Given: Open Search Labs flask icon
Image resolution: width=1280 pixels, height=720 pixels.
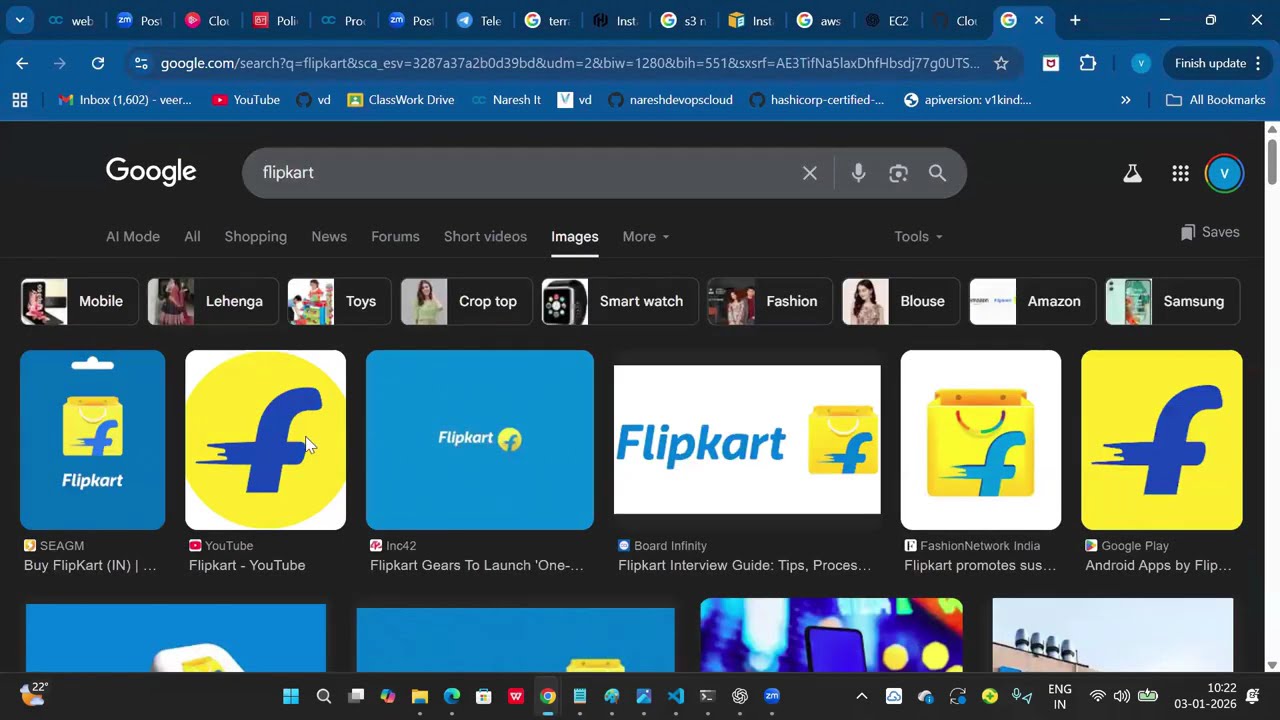Looking at the screenshot, I should [1132, 173].
